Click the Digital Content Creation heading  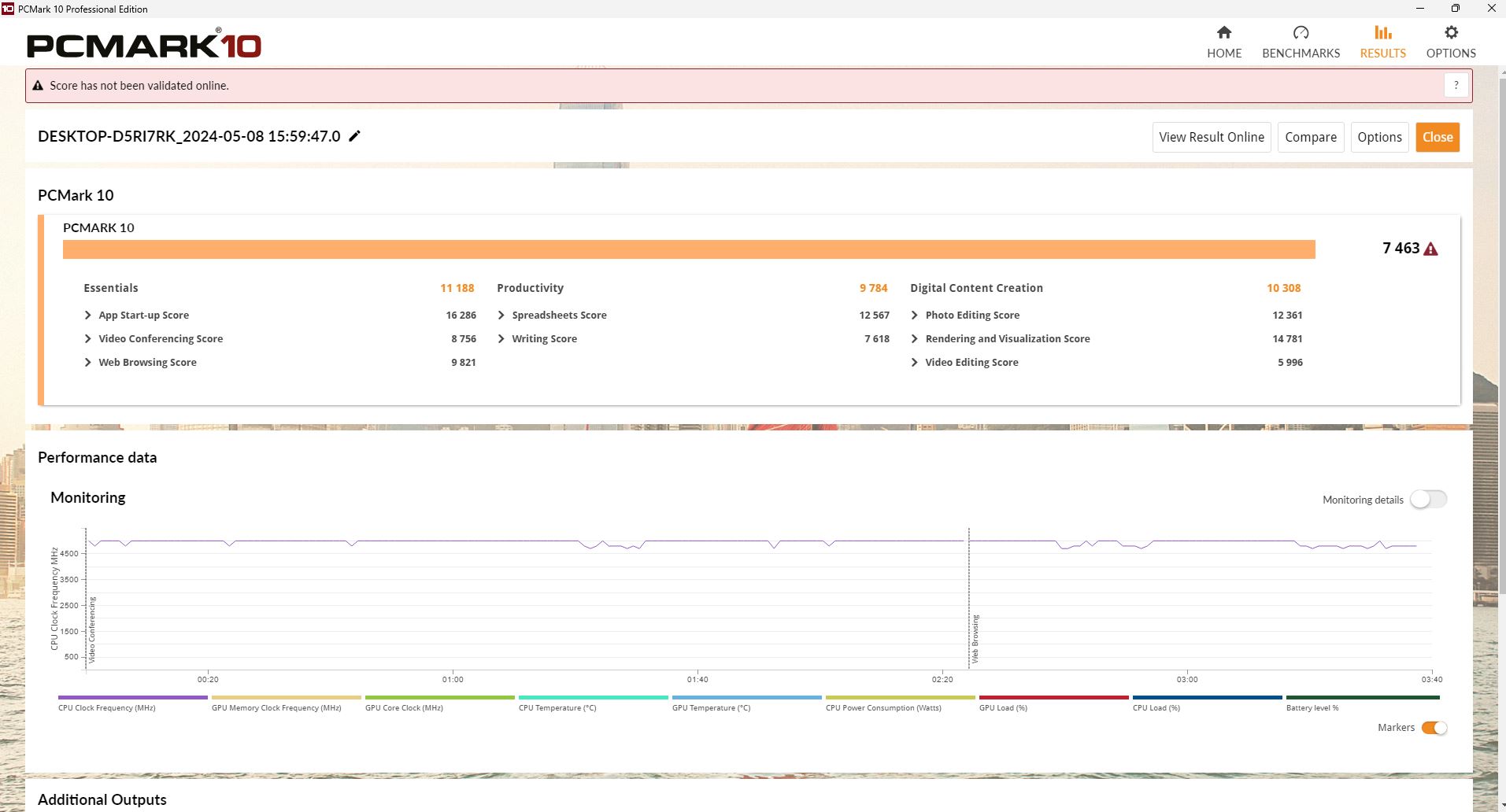[x=976, y=288]
